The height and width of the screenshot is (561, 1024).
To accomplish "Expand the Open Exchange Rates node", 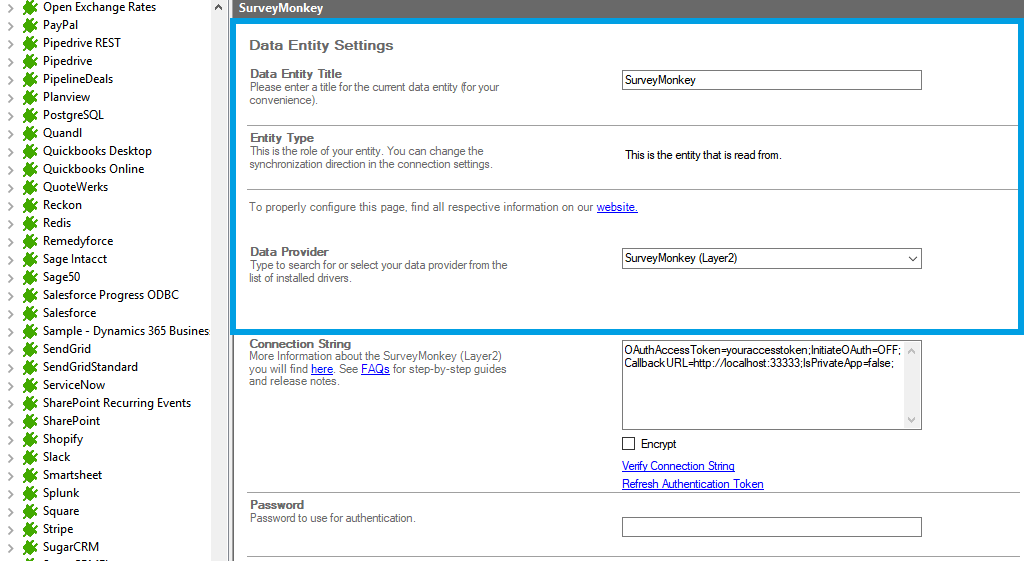I will (x=10, y=8).
